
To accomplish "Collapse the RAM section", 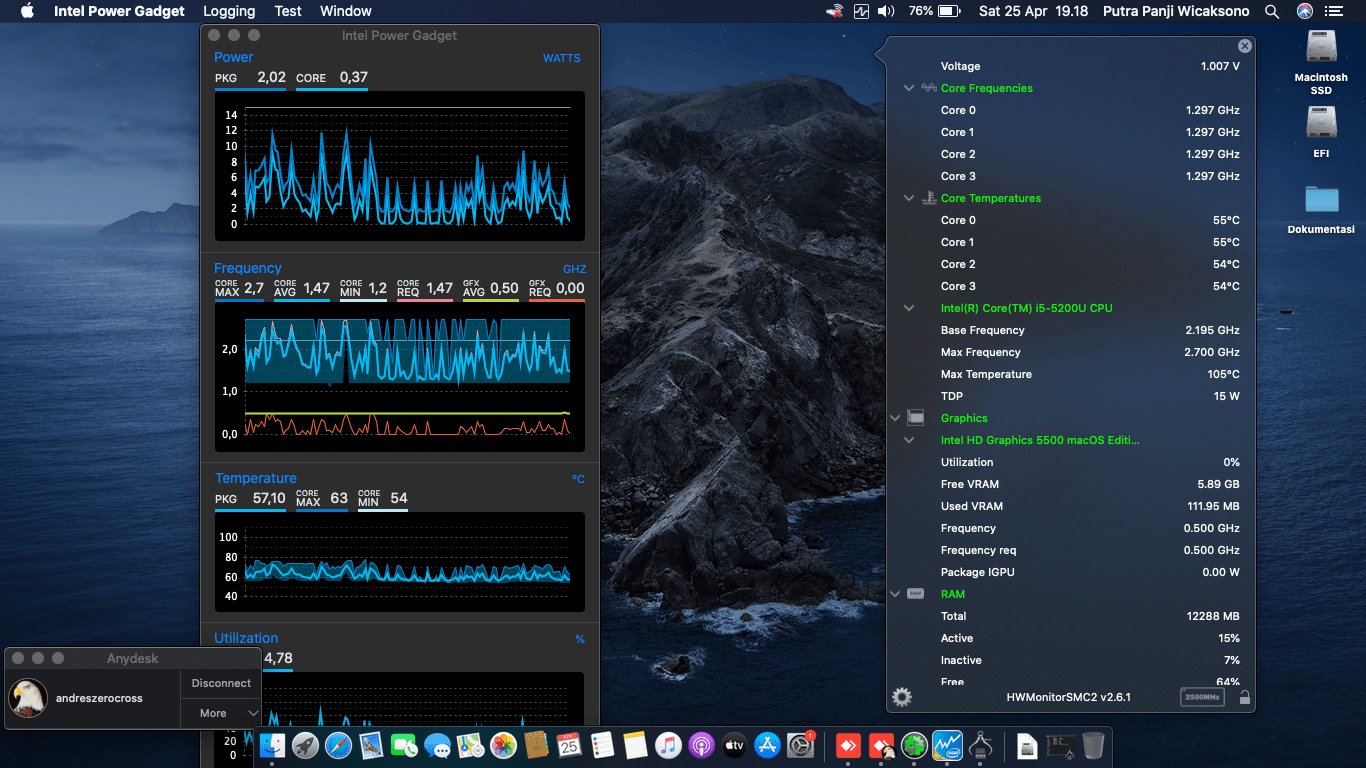I will [x=894, y=594].
